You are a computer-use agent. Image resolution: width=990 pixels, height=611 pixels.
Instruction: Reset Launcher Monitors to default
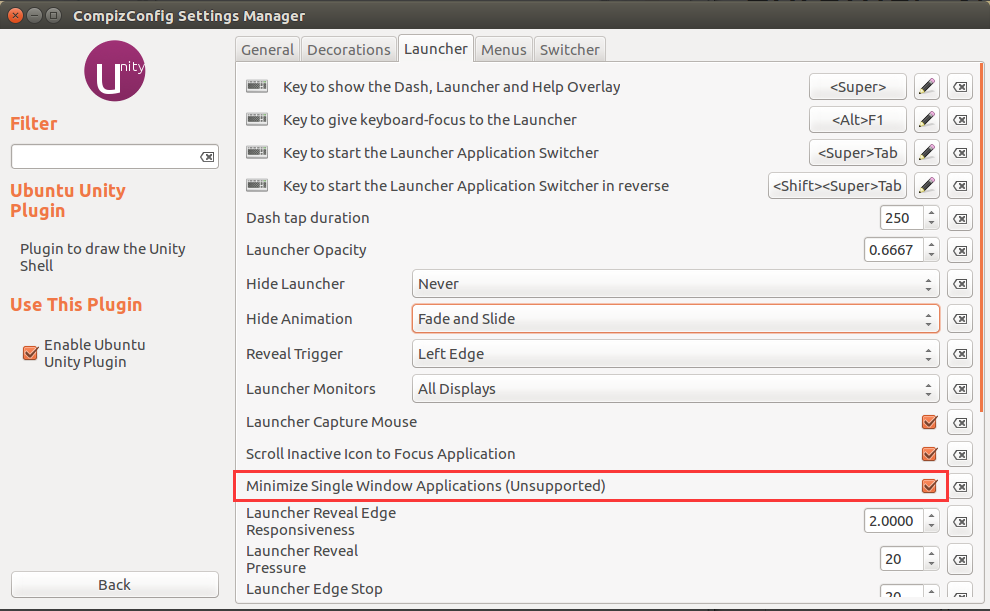point(960,389)
